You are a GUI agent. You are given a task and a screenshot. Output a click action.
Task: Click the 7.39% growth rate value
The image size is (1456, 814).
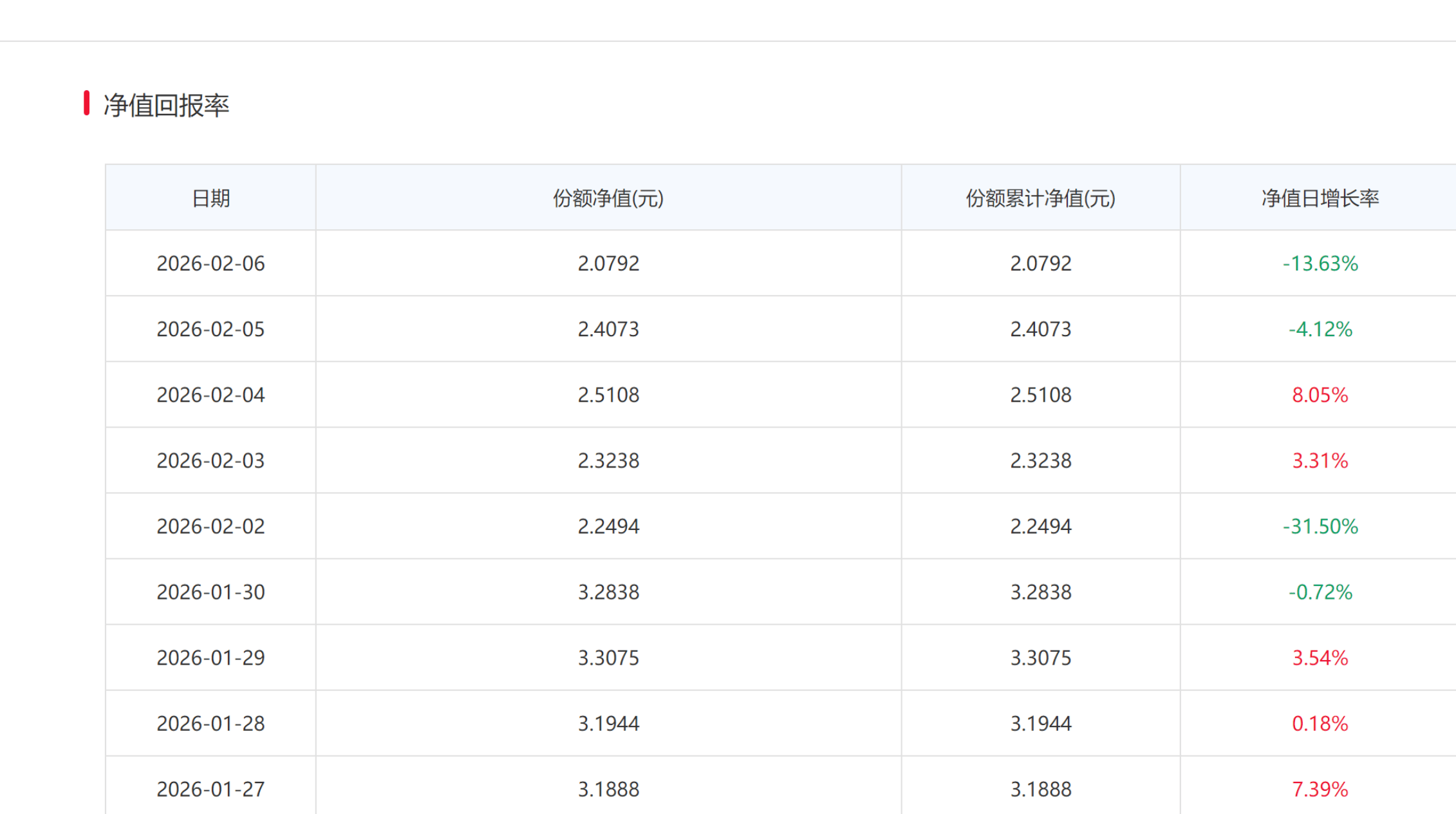tap(1320, 789)
